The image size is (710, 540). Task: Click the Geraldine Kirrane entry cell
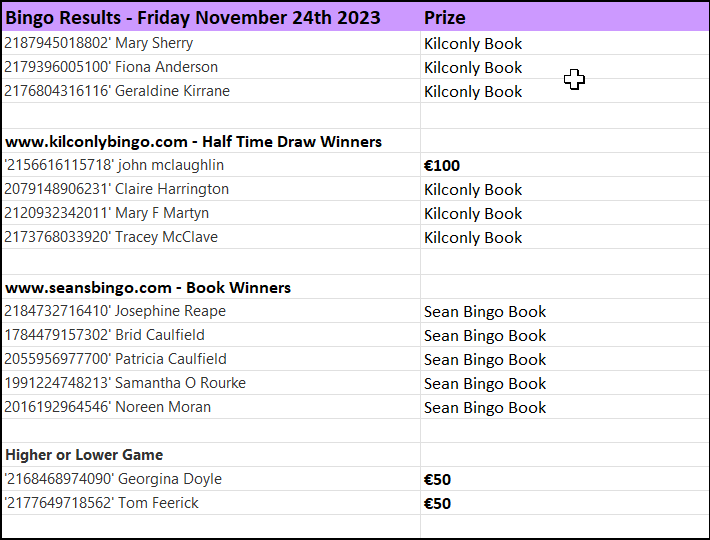coord(211,91)
